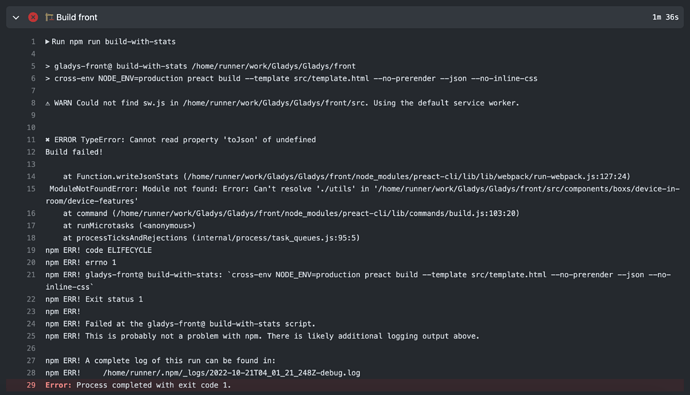Click the gladys-front@ build-with-stats line 5

tap(200, 66)
